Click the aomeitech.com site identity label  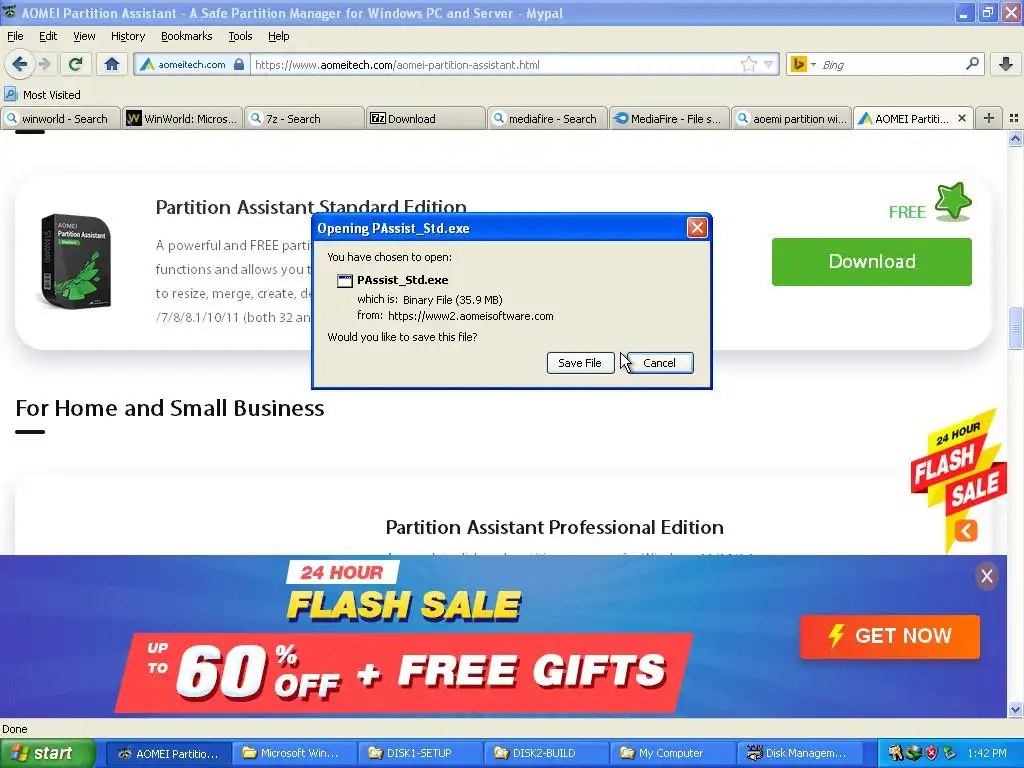point(191,64)
